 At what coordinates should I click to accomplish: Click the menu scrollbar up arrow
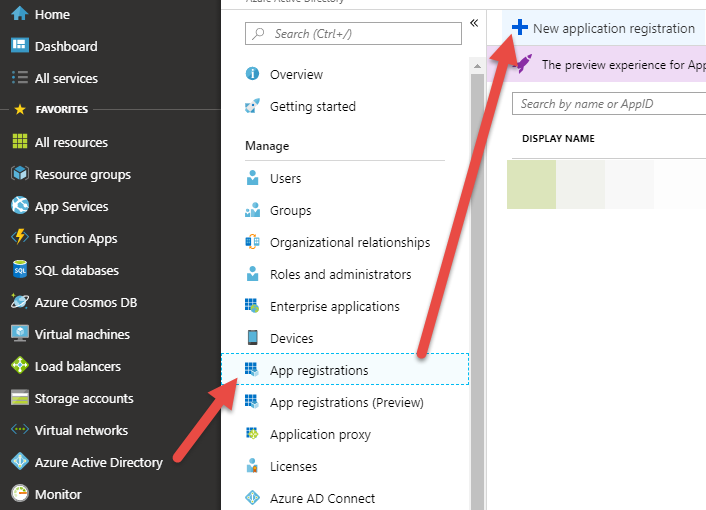tap(477, 66)
